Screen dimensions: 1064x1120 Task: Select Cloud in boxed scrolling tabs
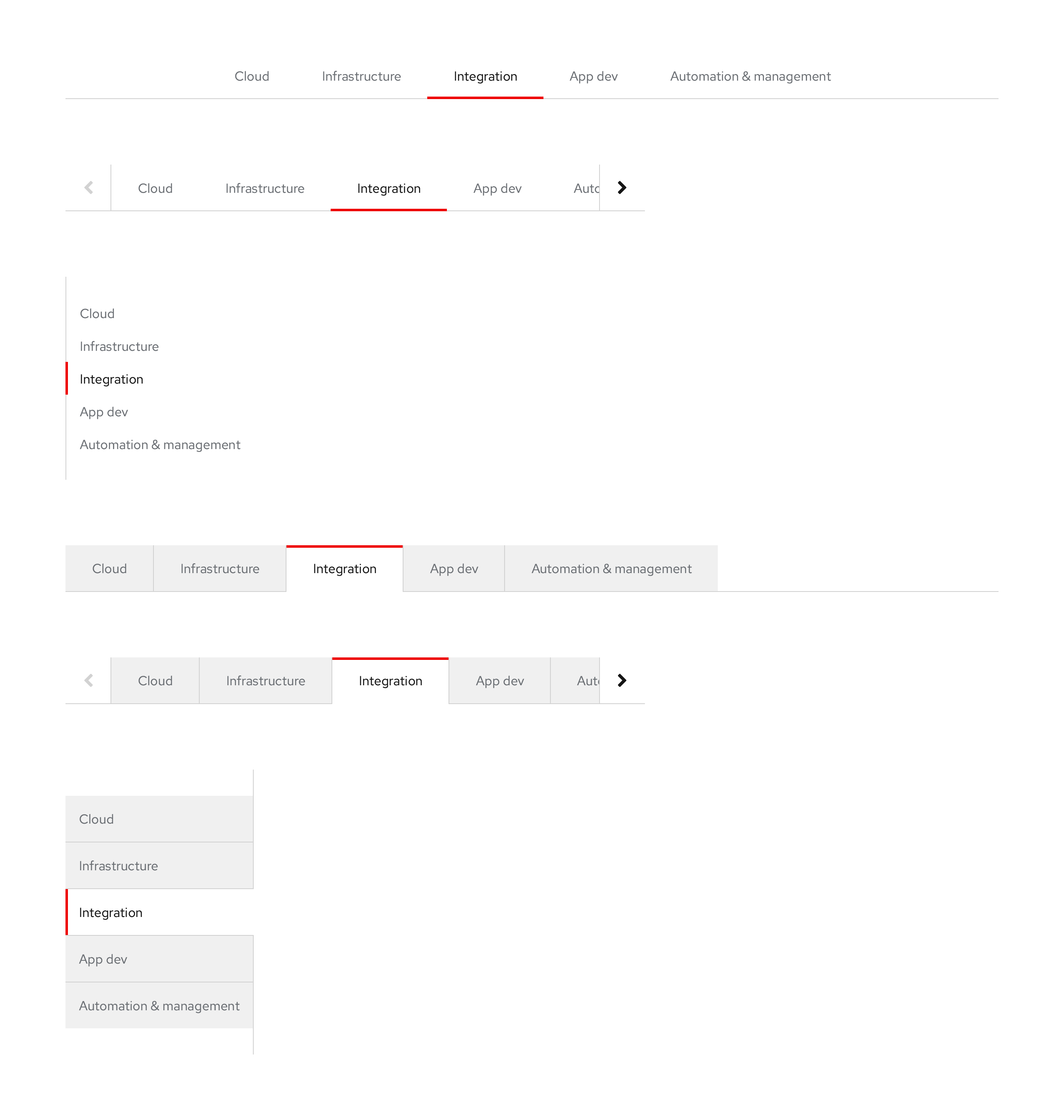(x=155, y=681)
